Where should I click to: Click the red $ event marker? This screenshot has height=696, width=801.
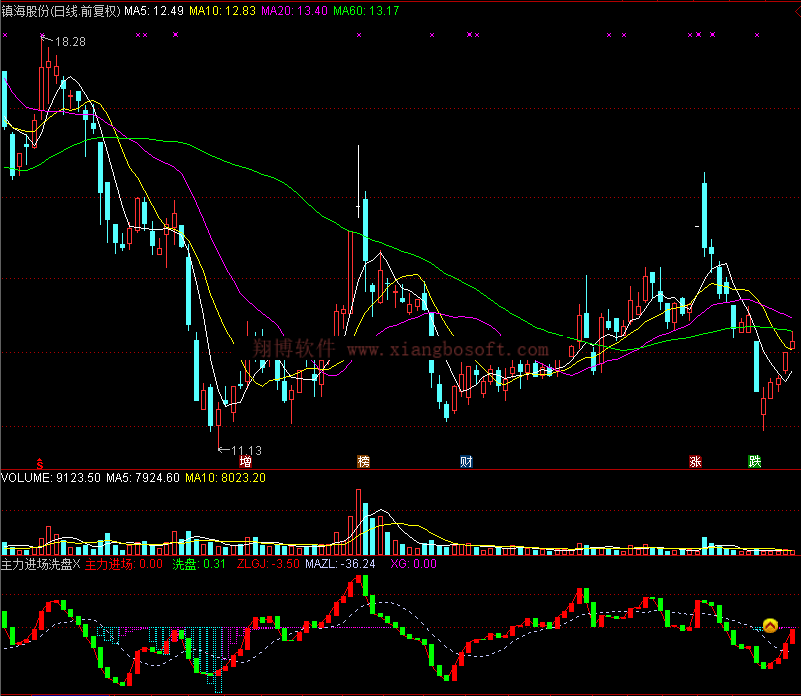tap(40, 463)
